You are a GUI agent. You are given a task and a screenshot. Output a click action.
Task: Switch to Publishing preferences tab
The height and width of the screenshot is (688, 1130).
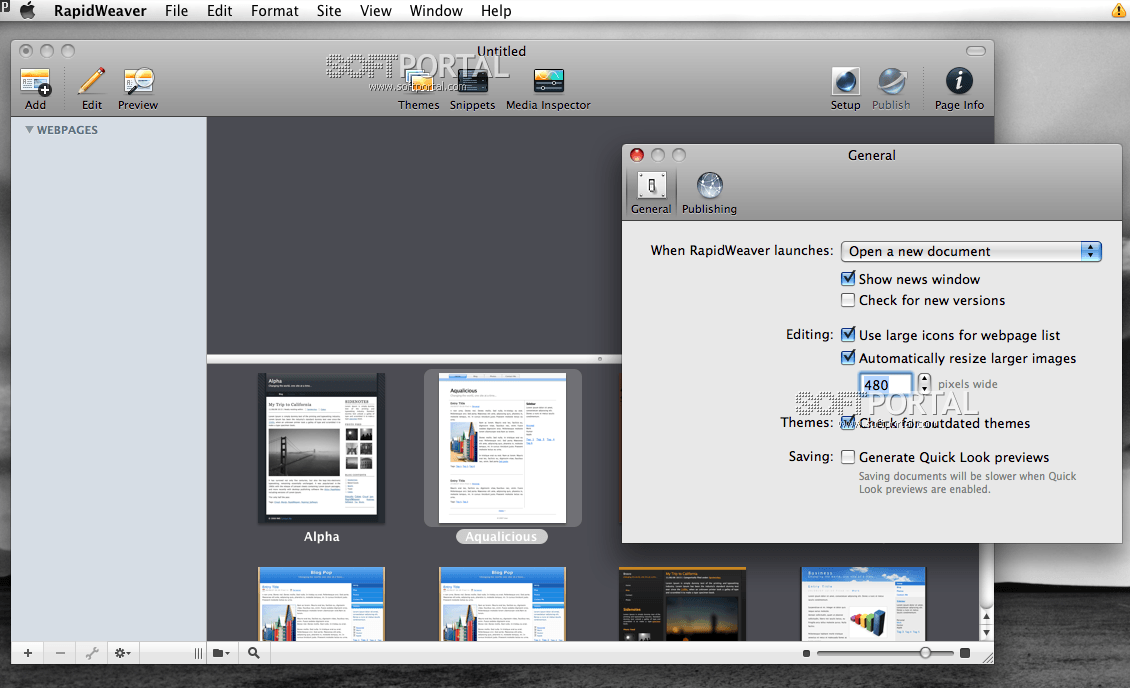pyautogui.click(x=709, y=193)
